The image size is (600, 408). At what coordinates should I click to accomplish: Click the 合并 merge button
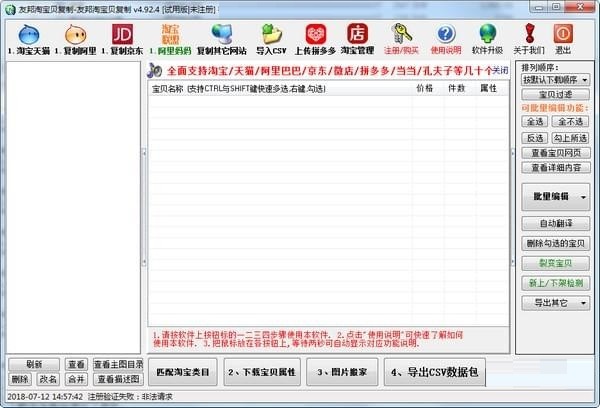pyautogui.click(x=76, y=379)
